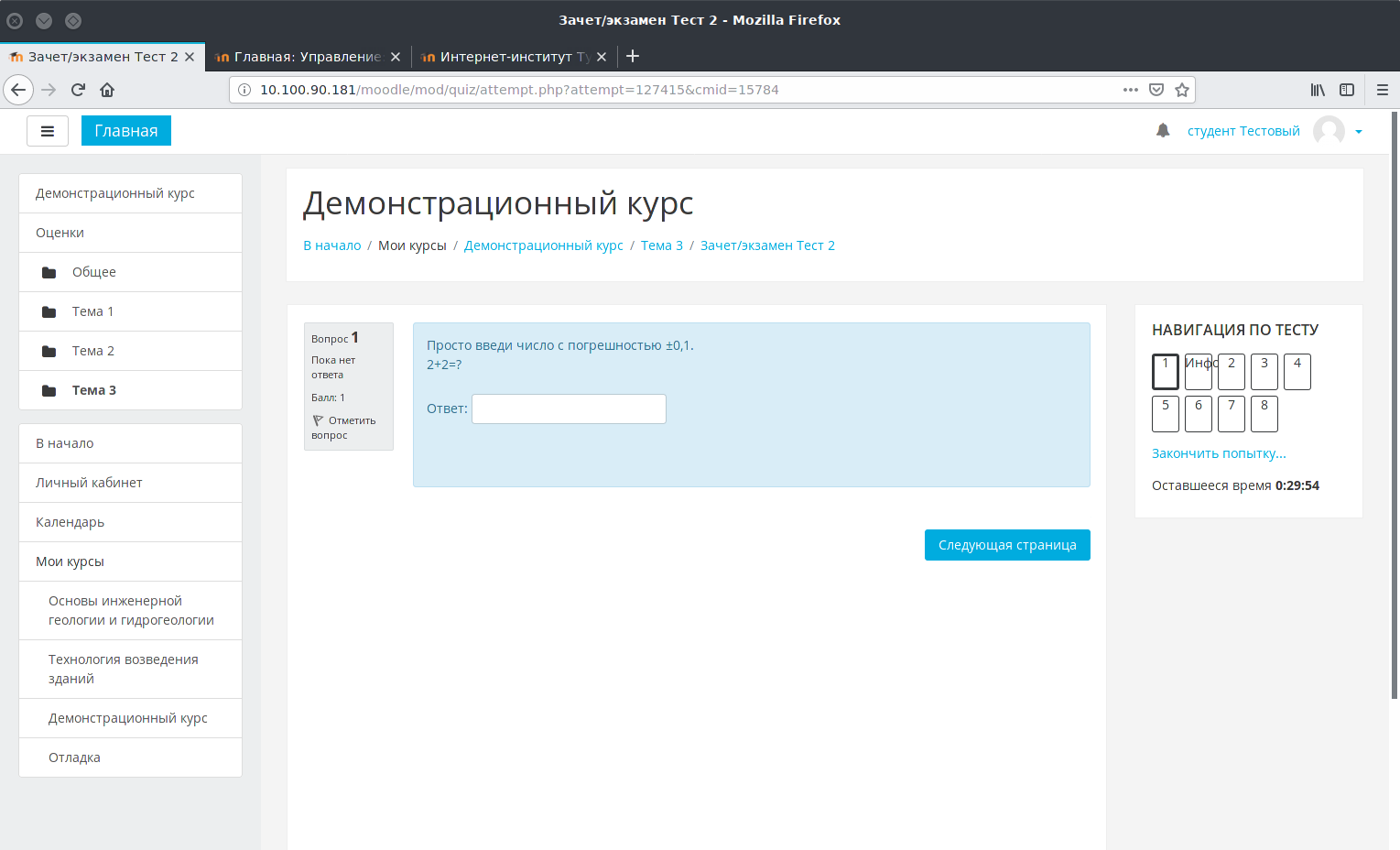Open course Технология возведения зданий
The height and width of the screenshot is (850, 1400).
click(x=130, y=670)
